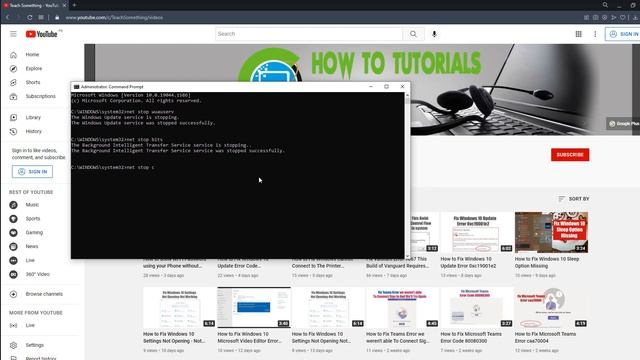Open History in the sidebar
This screenshot has width=640, height=360.
33,131
